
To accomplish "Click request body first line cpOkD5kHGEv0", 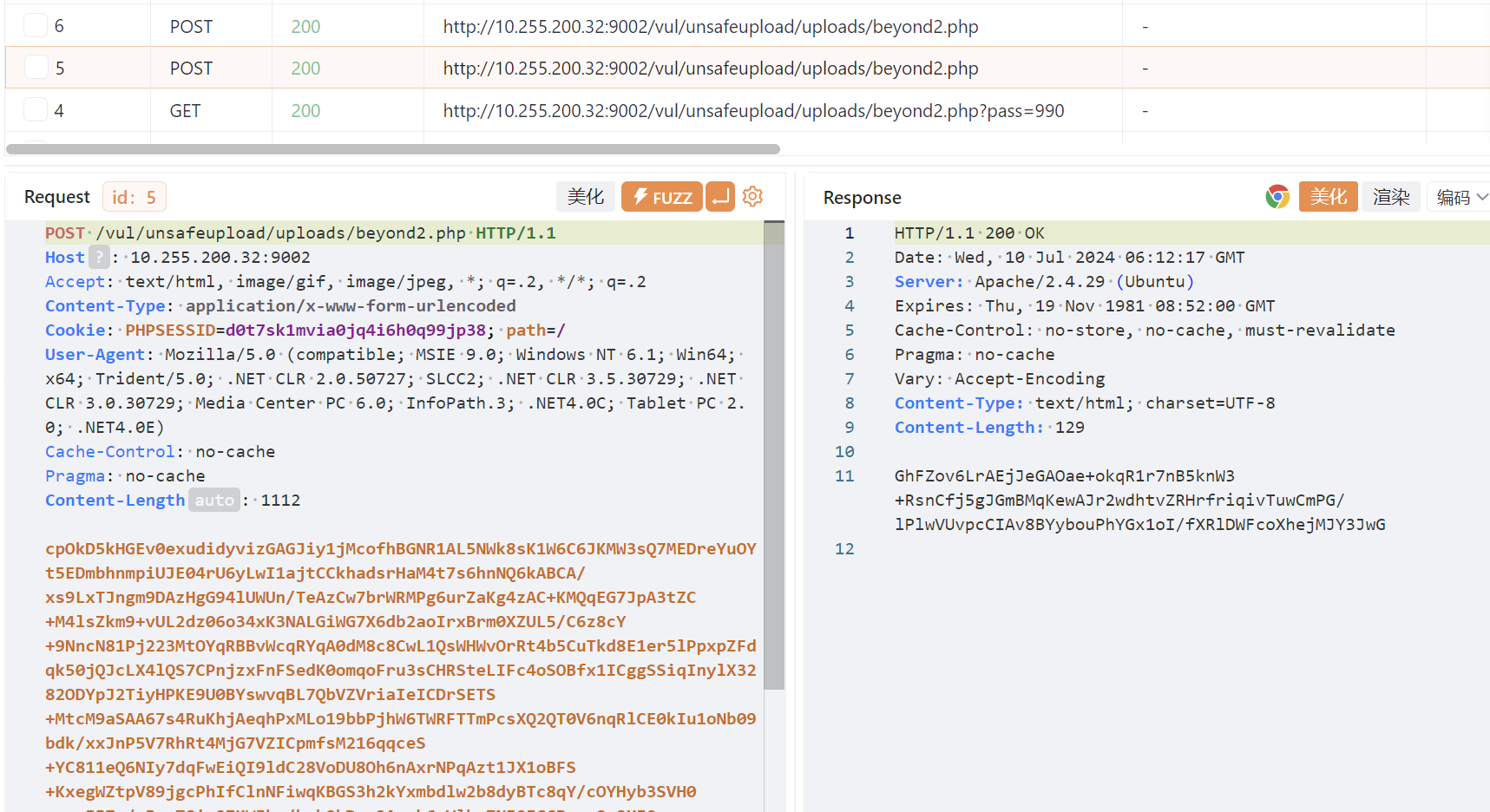I will (x=400, y=548).
